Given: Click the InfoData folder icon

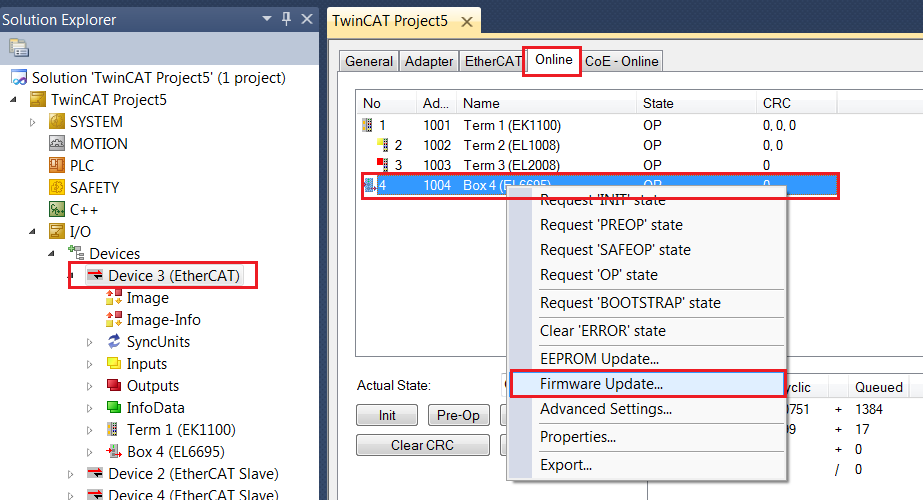Looking at the screenshot, I should 114,407.
